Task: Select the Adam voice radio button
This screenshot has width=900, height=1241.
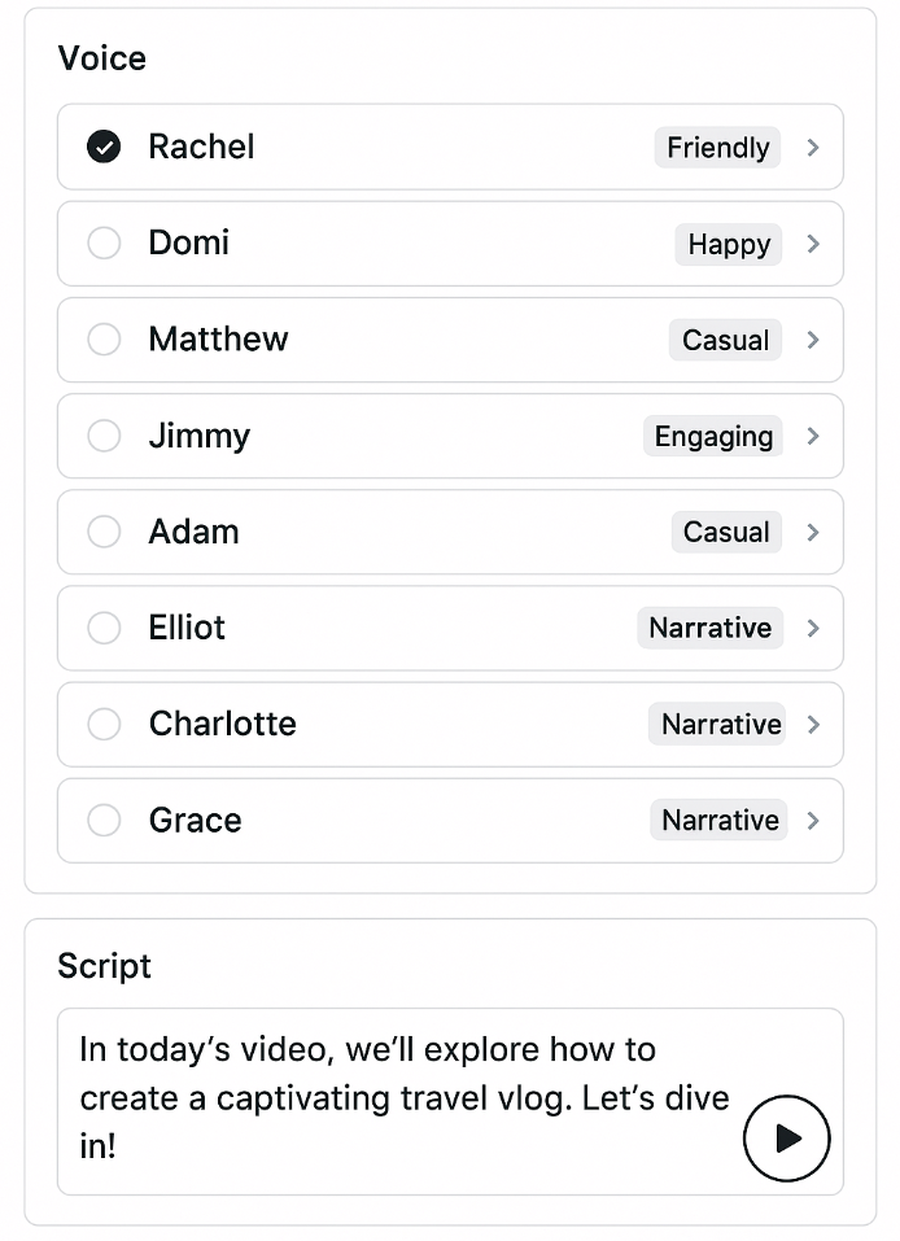Action: tap(104, 531)
